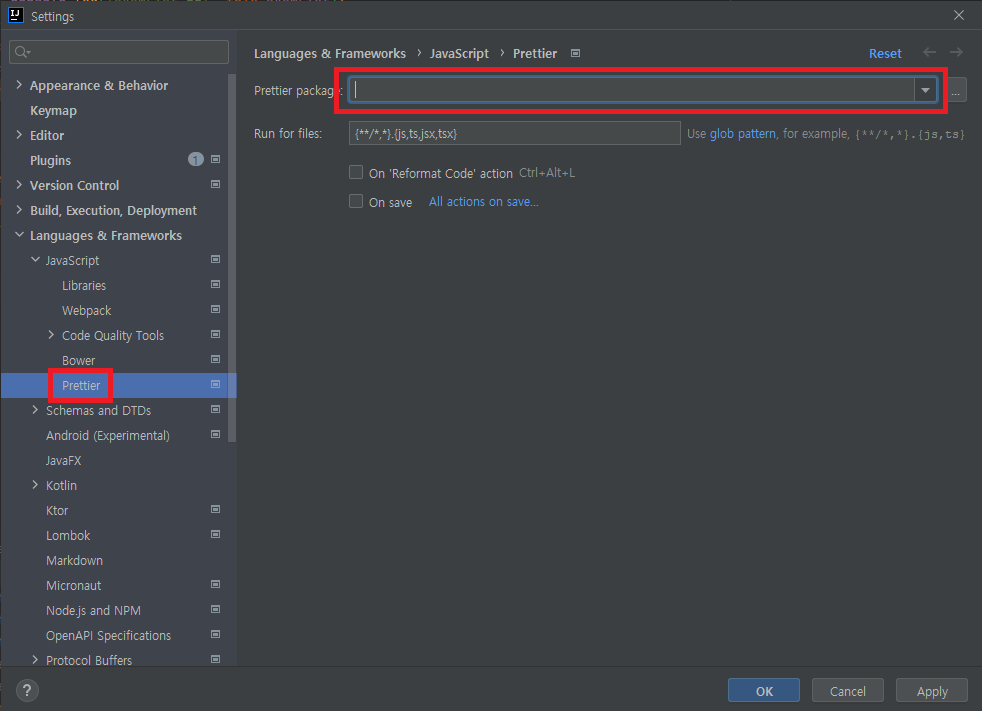
Task: Click project icon next to Prettier breadcrumb
Action: tap(576, 54)
